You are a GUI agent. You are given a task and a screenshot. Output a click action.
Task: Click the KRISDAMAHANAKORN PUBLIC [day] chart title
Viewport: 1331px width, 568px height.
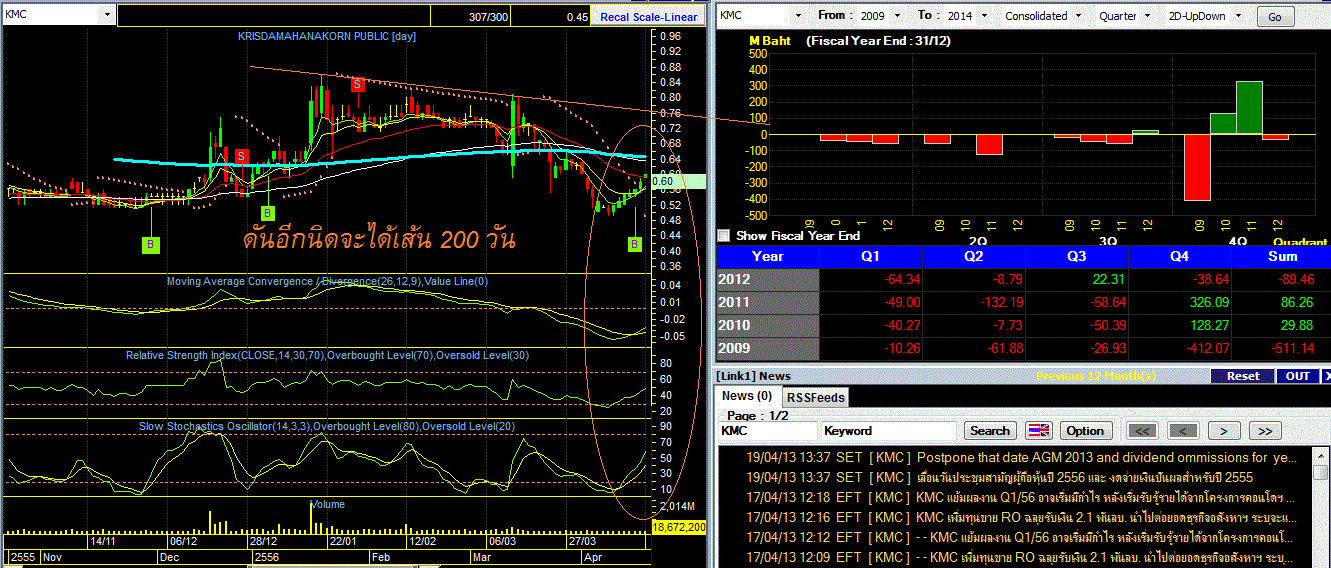pos(326,36)
